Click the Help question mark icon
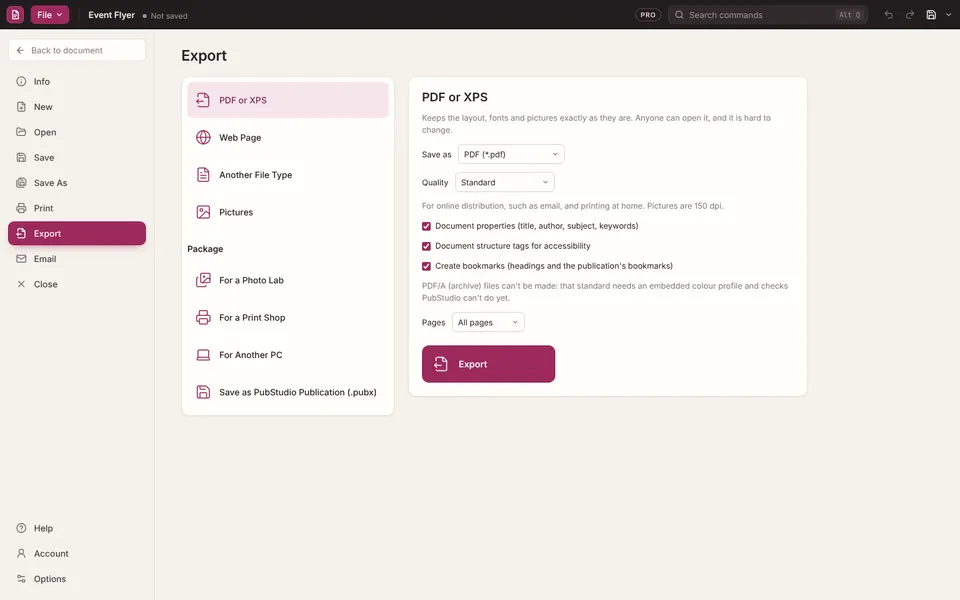Image resolution: width=960 pixels, height=600 pixels. tap(21, 528)
